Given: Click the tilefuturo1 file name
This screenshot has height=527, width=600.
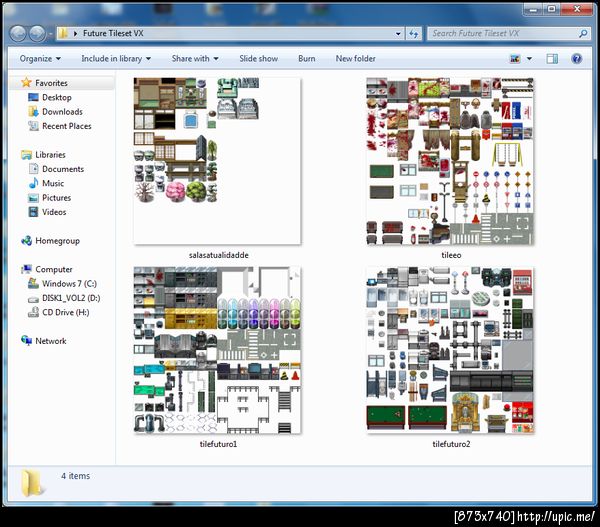Looking at the screenshot, I should pos(218,444).
